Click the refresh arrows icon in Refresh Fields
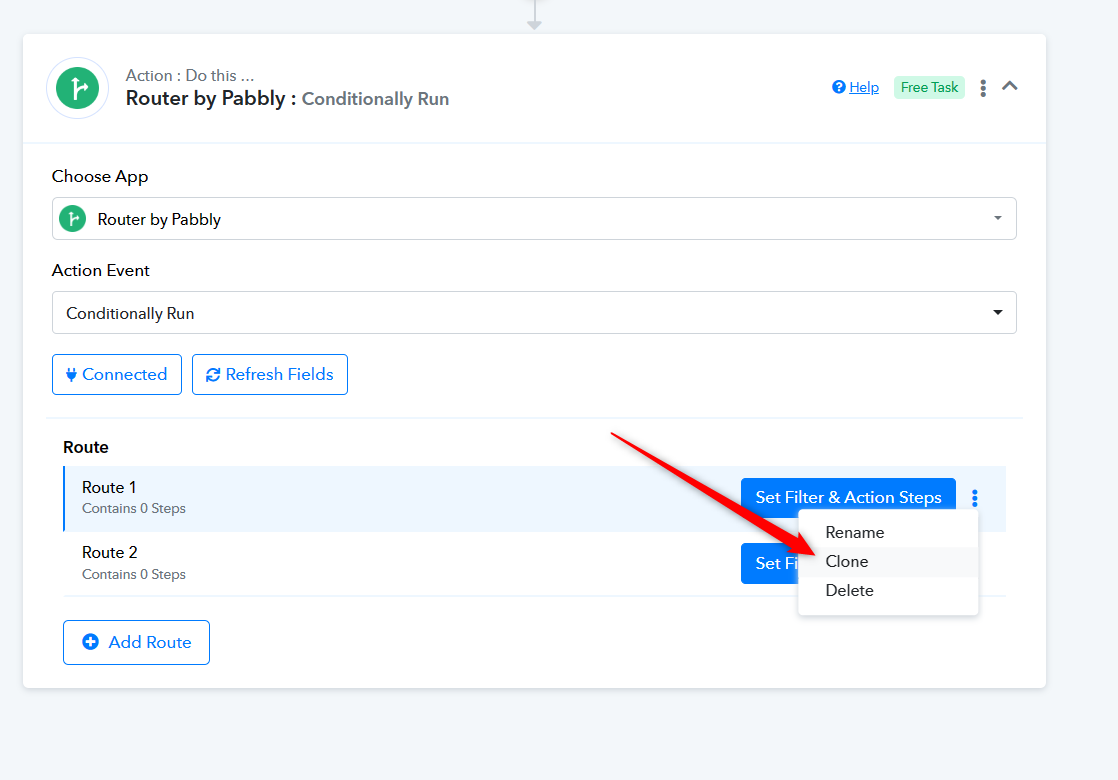Screen dimensions: 1118x780 [212, 375]
